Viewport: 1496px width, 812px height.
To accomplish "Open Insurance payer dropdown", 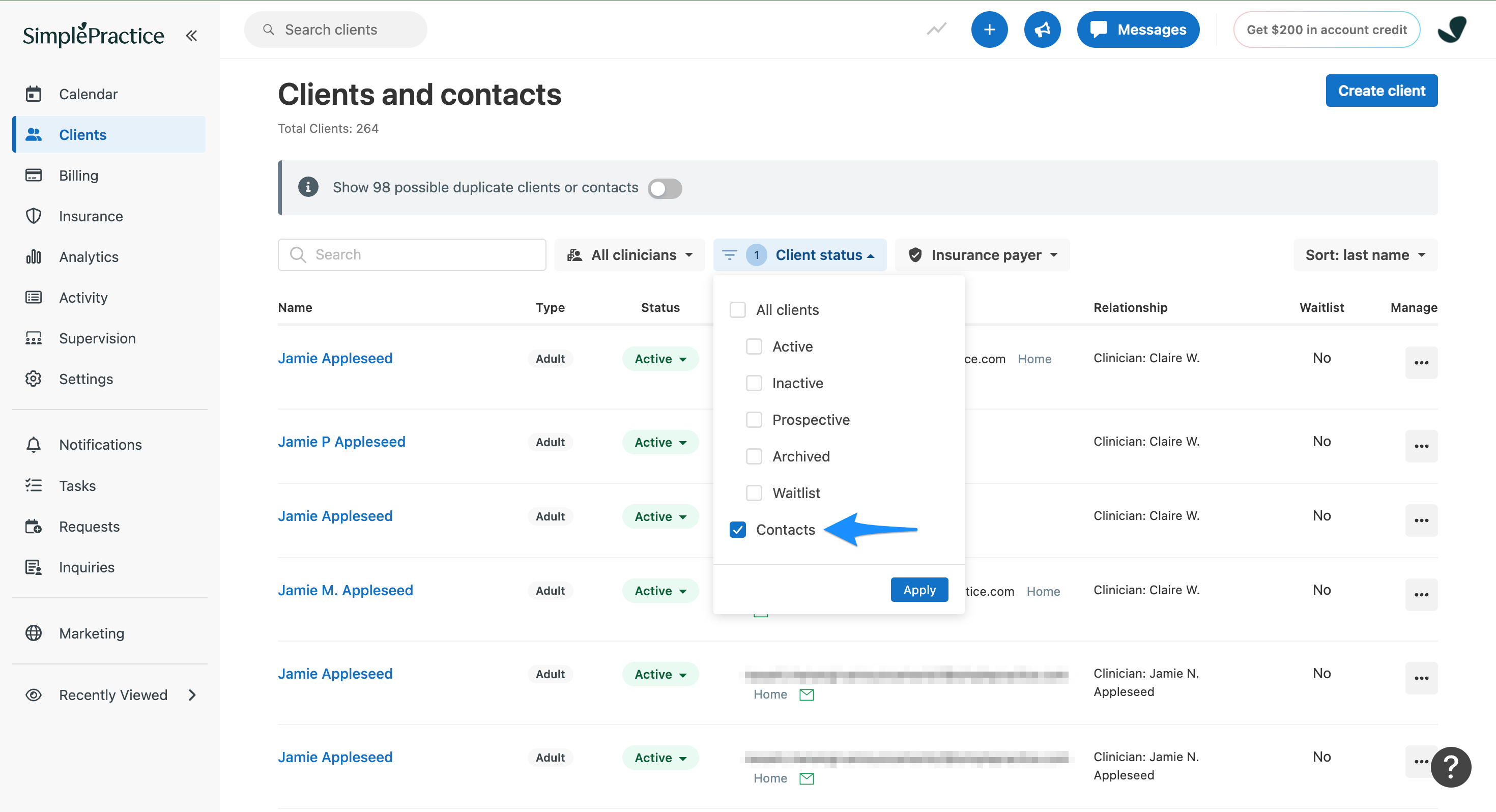I will click(x=983, y=254).
